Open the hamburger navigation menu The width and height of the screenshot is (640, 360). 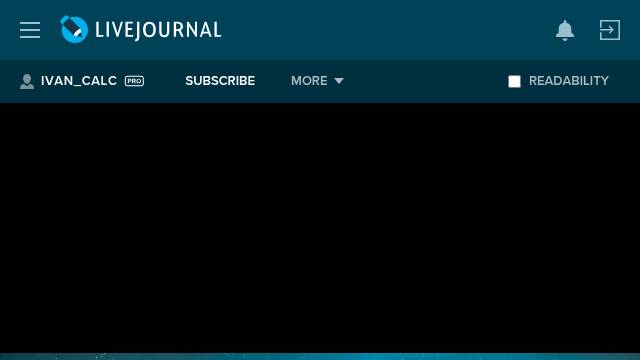click(30, 30)
